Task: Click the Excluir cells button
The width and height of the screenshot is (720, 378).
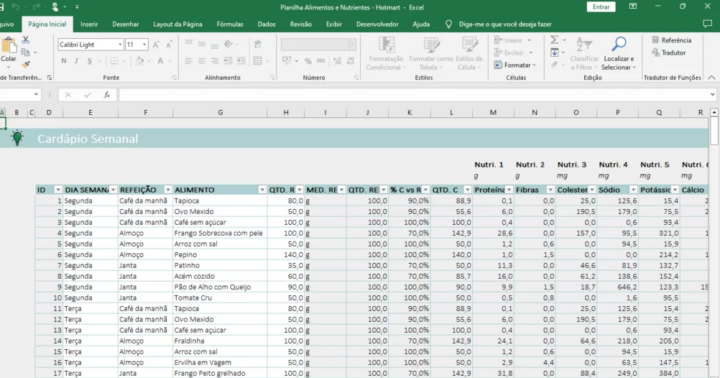Action: pyautogui.click(x=513, y=53)
